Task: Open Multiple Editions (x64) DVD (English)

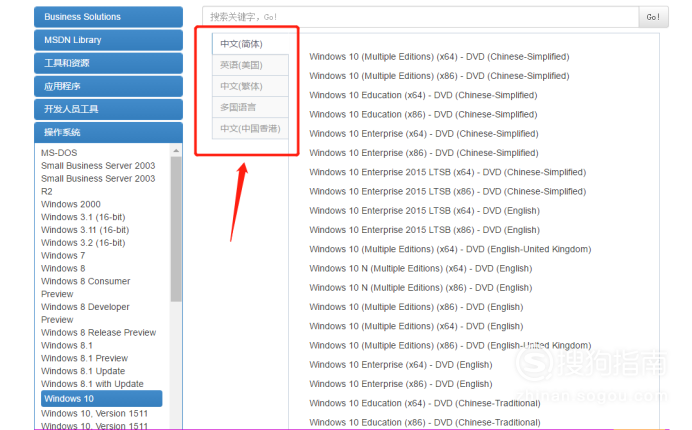Action: click(416, 326)
